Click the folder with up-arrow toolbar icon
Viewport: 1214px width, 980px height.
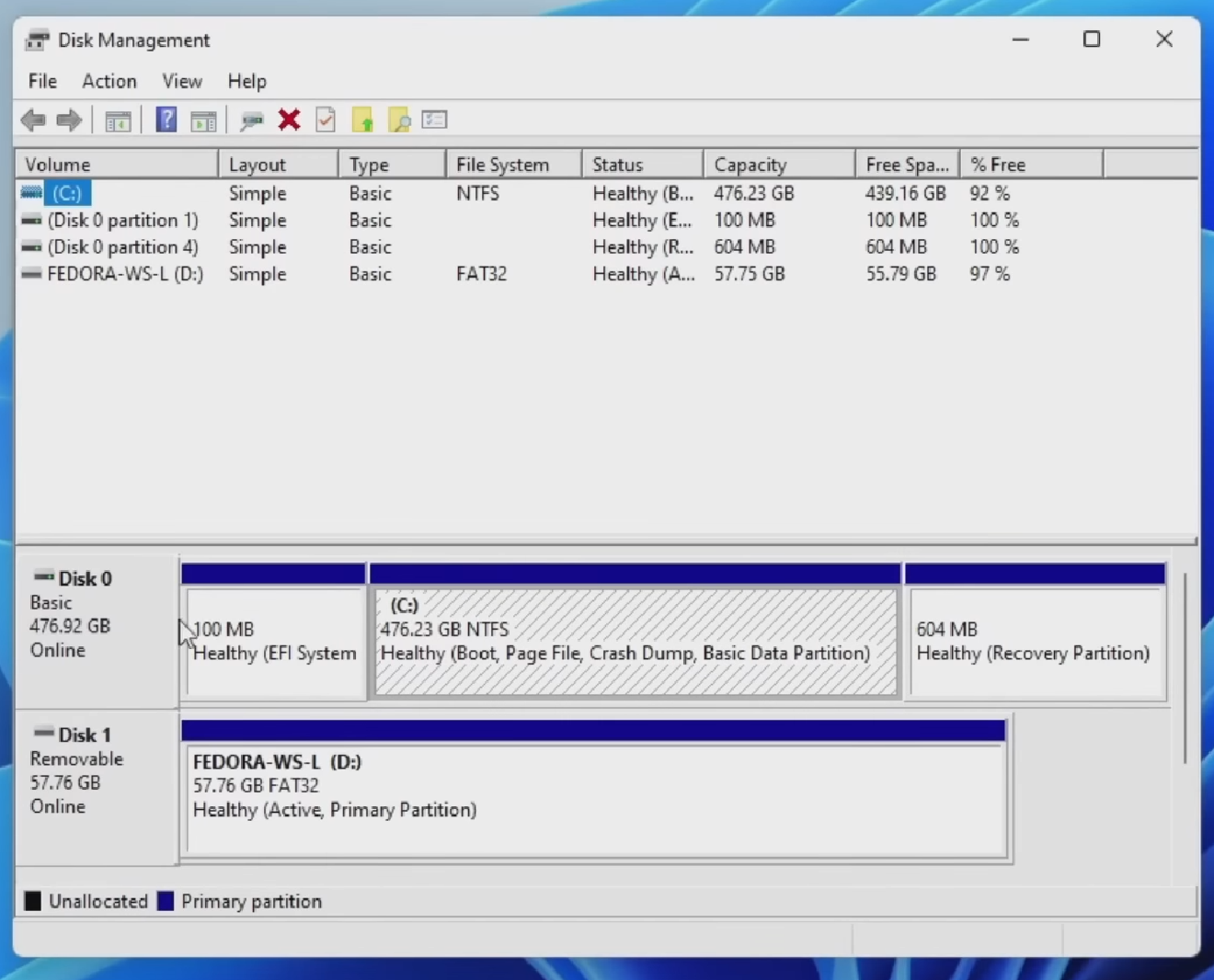362,120
